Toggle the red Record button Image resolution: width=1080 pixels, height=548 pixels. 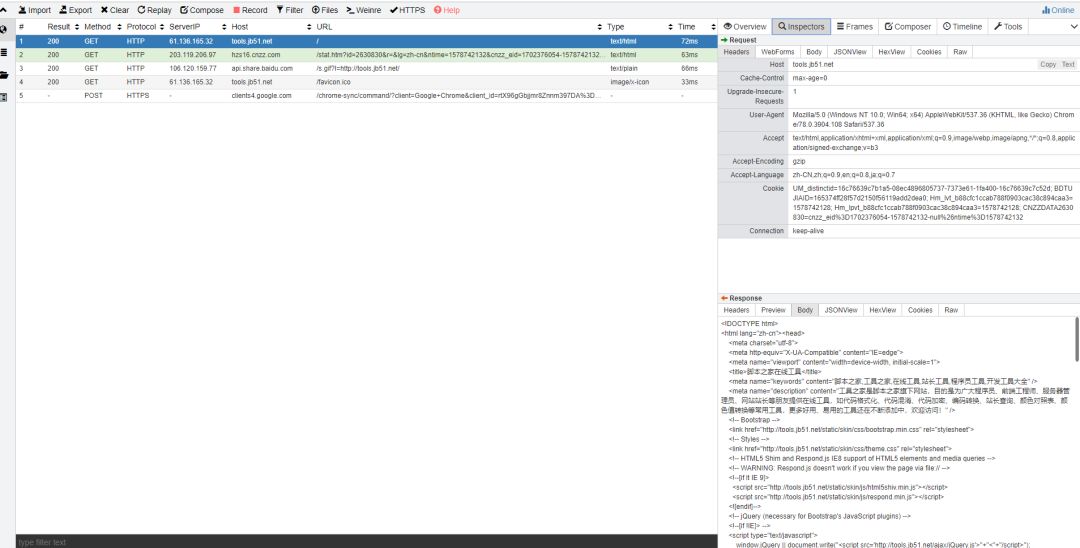coord(250,10)
